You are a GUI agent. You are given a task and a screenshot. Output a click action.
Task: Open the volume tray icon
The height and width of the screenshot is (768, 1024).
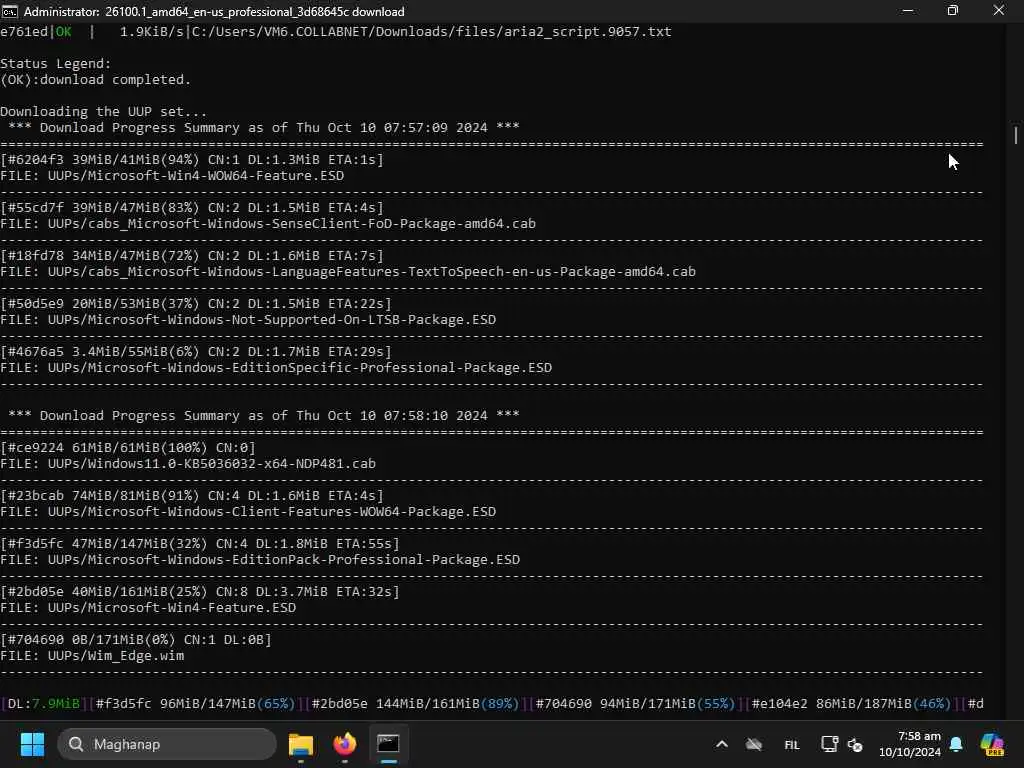[855, 744]
